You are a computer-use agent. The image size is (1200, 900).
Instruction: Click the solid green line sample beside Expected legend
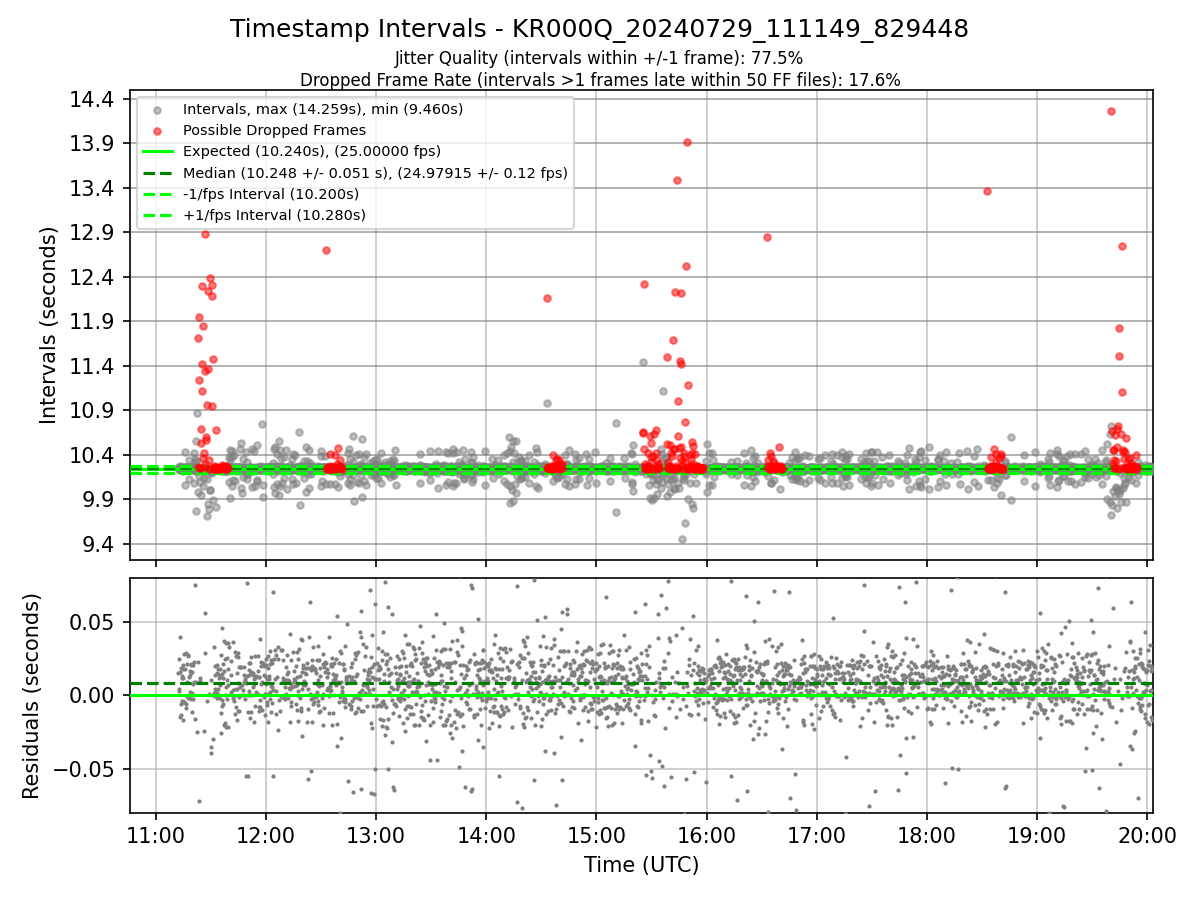pyautogui.click(x=158, y=152)
